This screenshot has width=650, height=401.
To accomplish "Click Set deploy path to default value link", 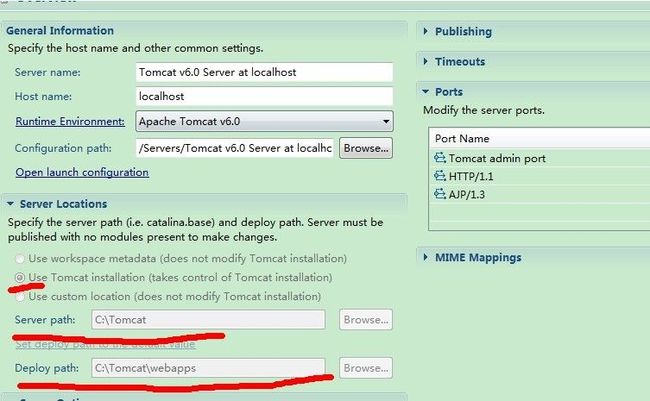I will coord(105,344).
